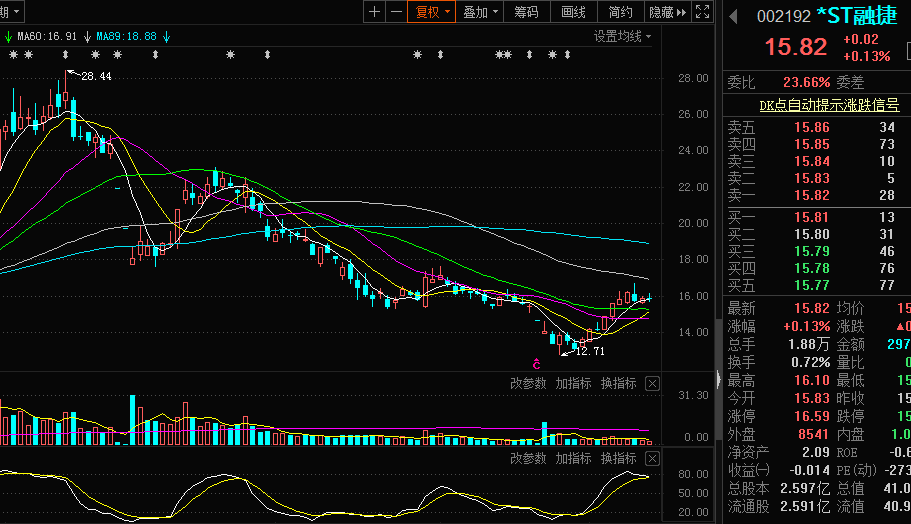Zoom in the K-line chart with plus icon
This screenshot has height=524, width=911.
[374, 12]
